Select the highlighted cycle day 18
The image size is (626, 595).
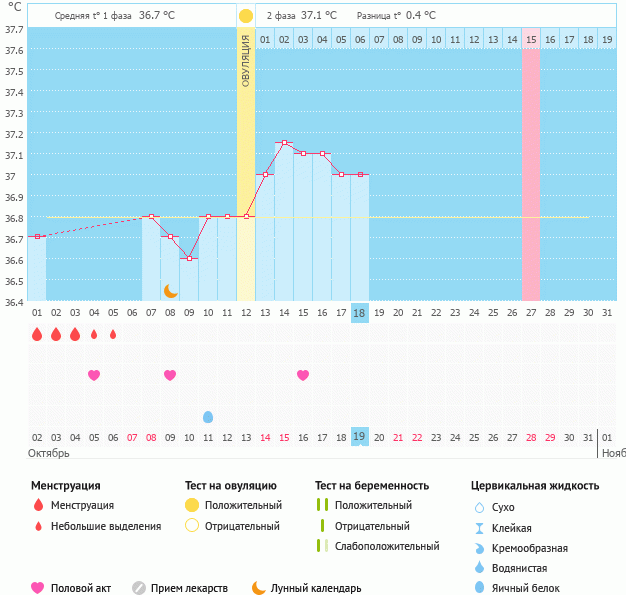360,312
